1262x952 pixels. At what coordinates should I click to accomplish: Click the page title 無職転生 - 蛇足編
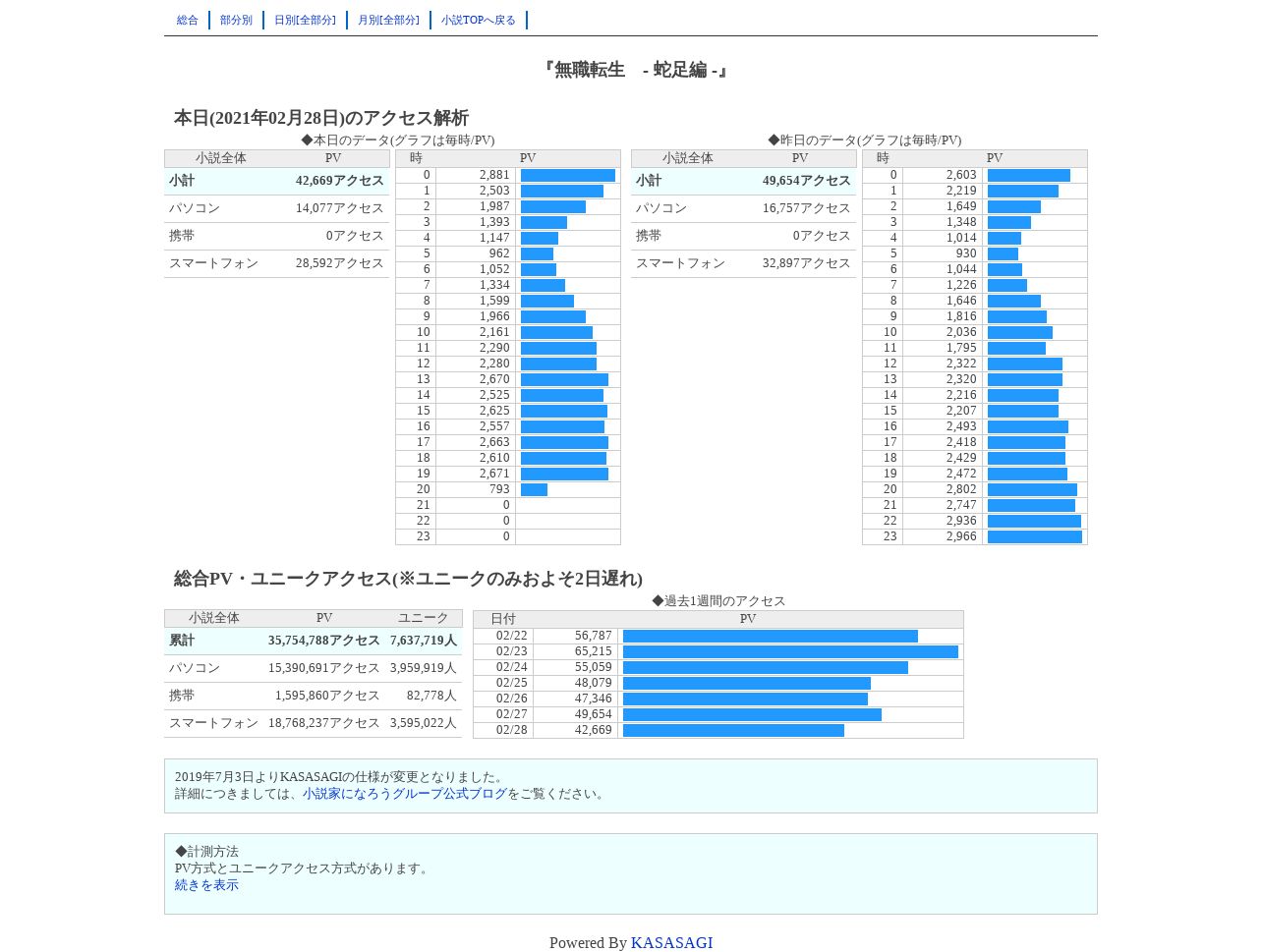coord(635,70)
